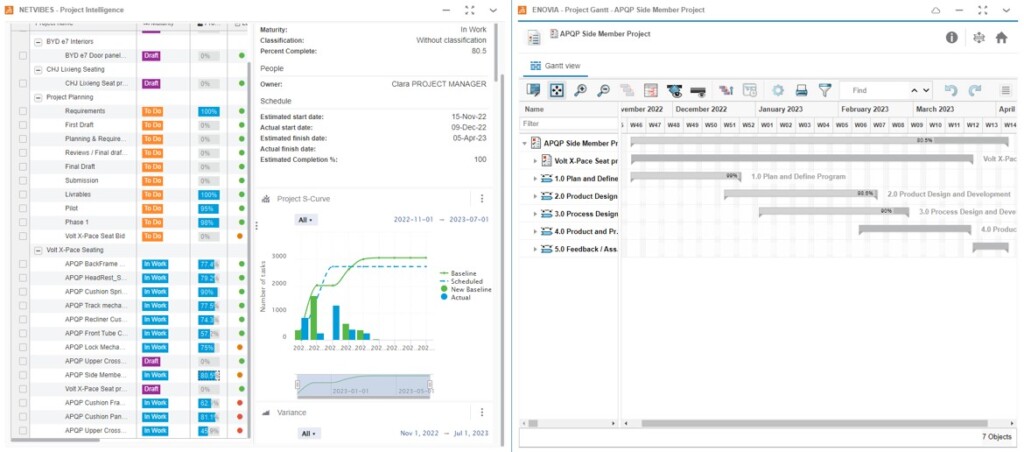Click the S-Curve range slider right handle
Screen dimensions: 1024x452
click(430, 385)
